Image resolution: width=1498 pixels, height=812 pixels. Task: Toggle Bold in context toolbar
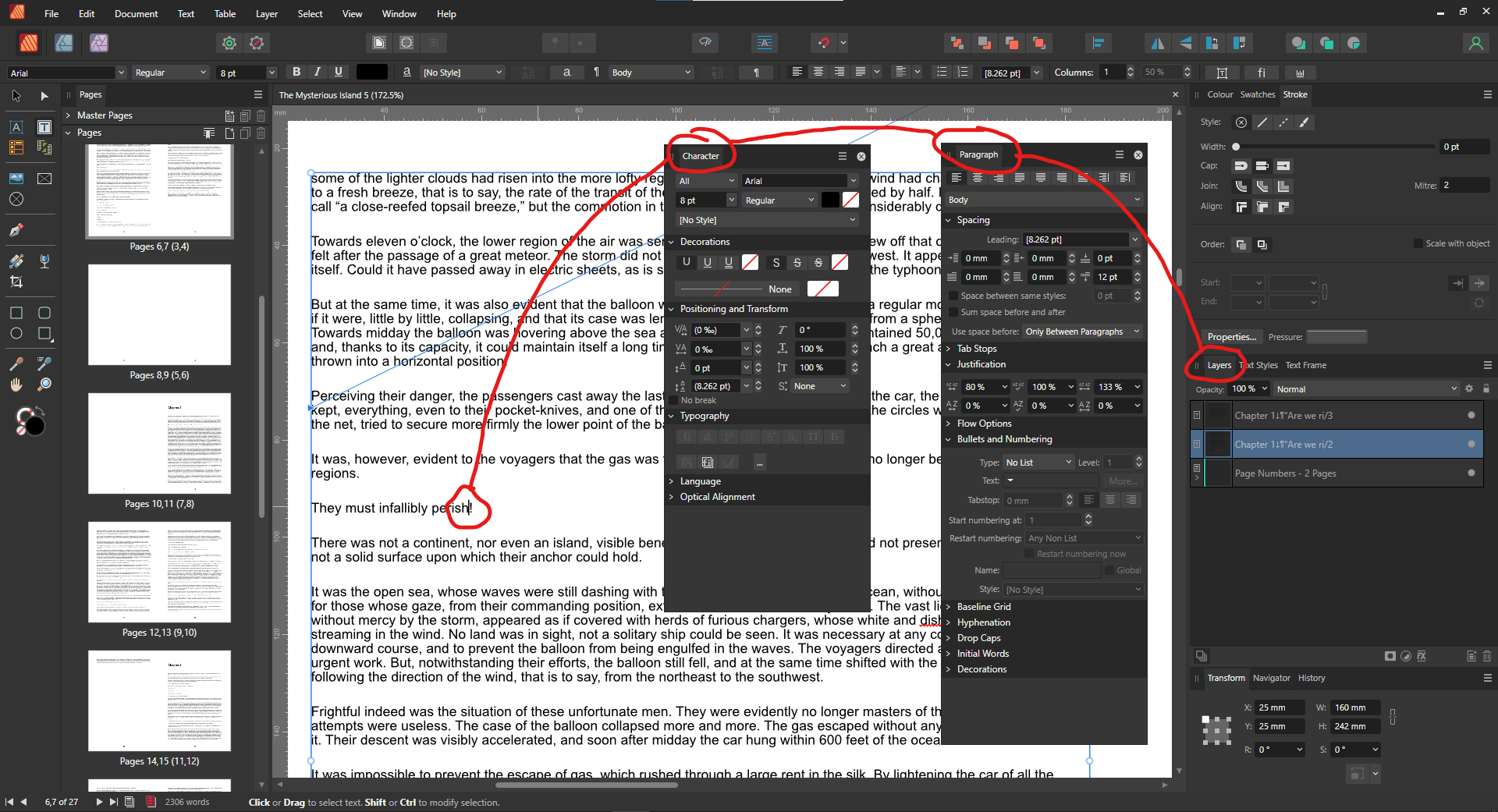tap(296, 72)
